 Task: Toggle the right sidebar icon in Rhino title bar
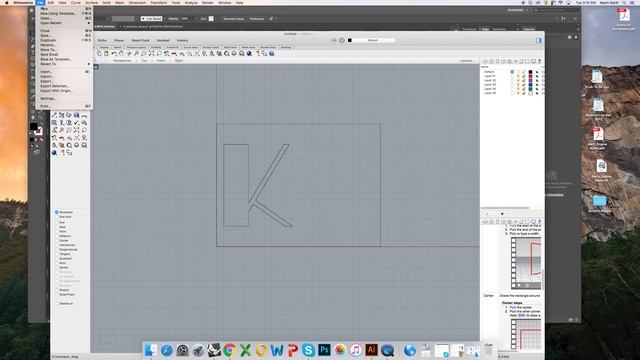coord(538,40)
